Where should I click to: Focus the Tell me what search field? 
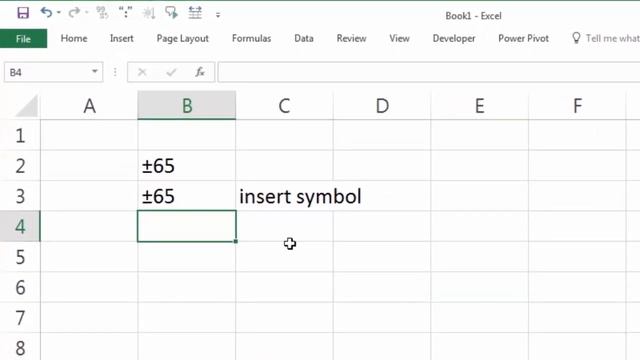pyautogui.click(x=612, y=38)
